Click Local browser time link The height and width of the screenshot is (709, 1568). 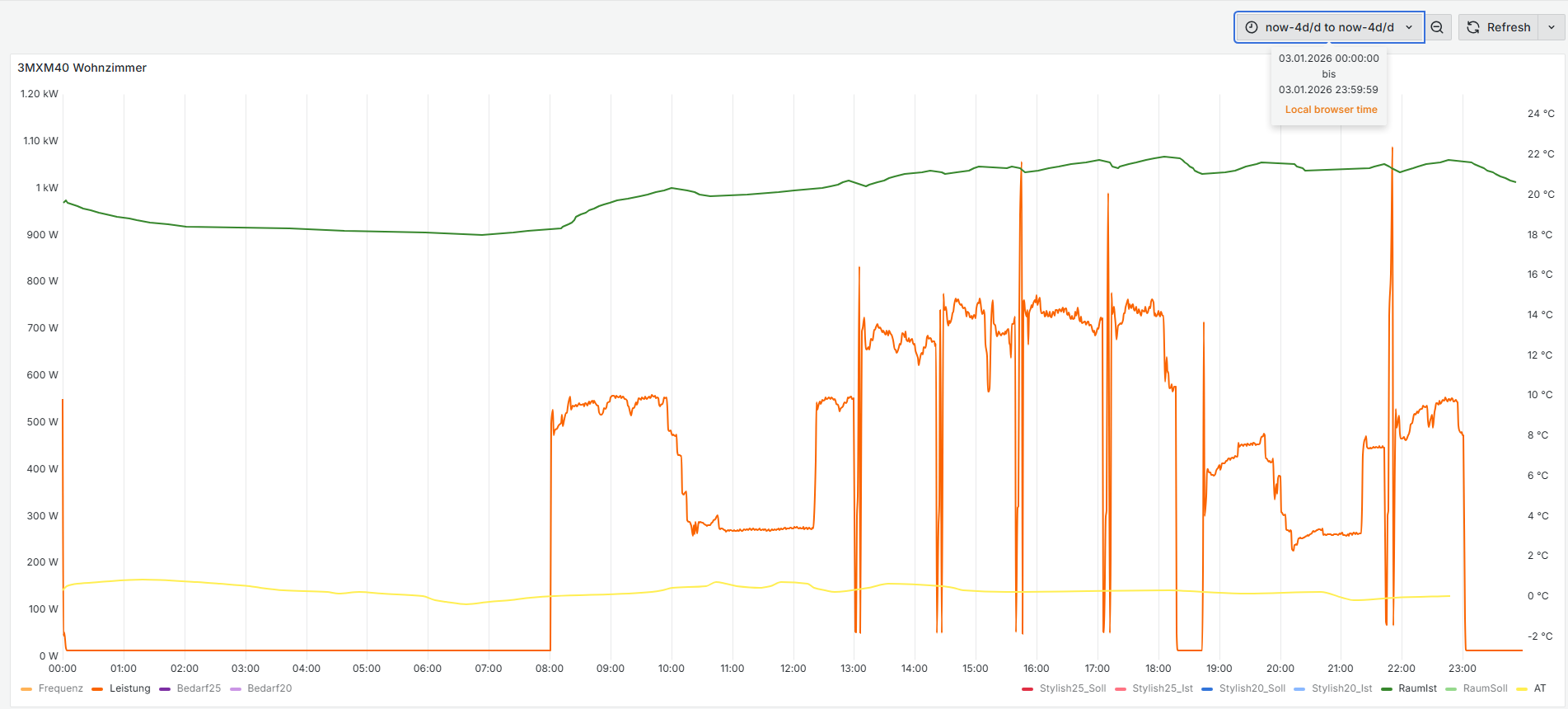1331,110
